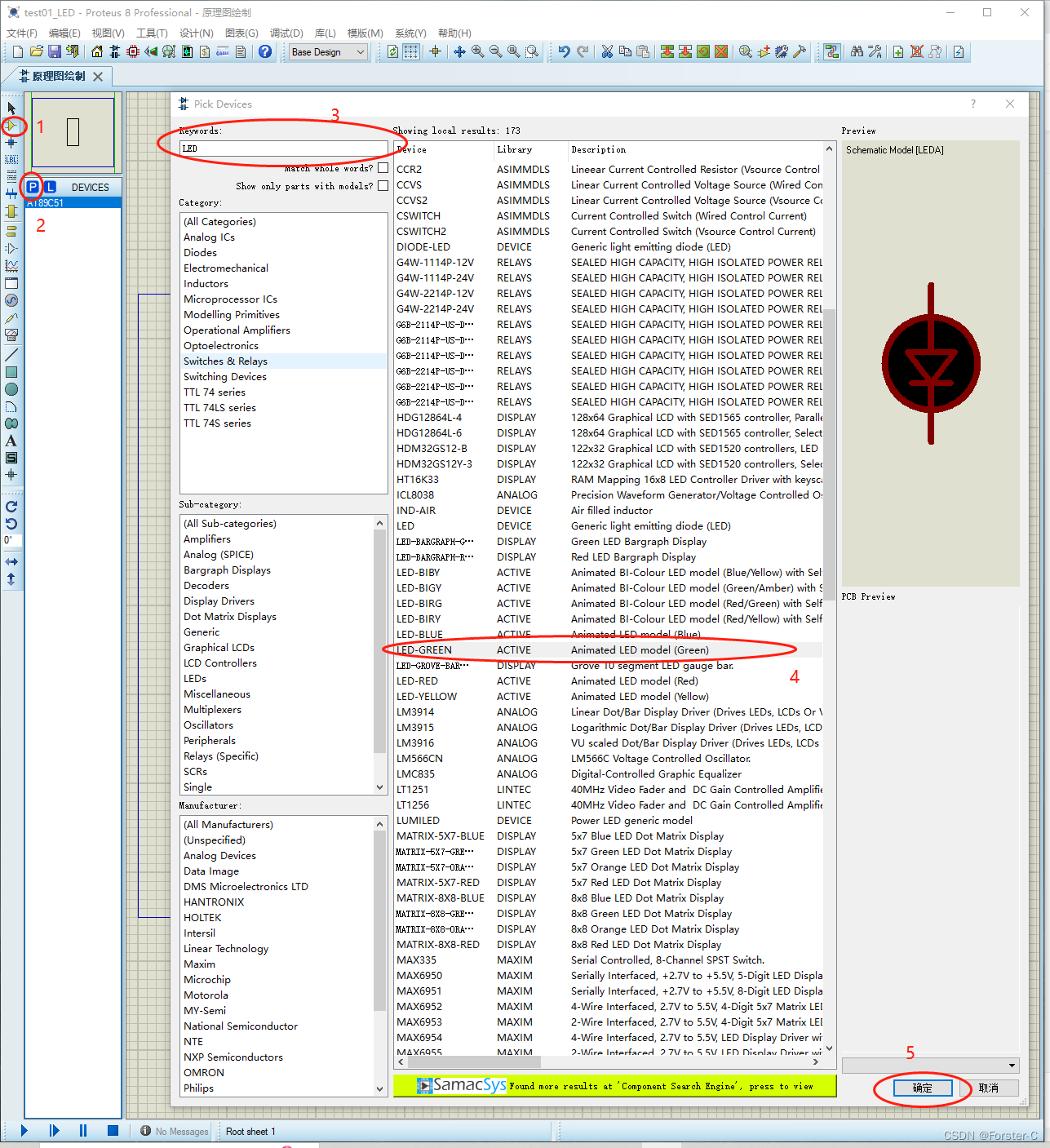Select the 2D circle graphics tool

pyautogui.click(x=11, y=389)
